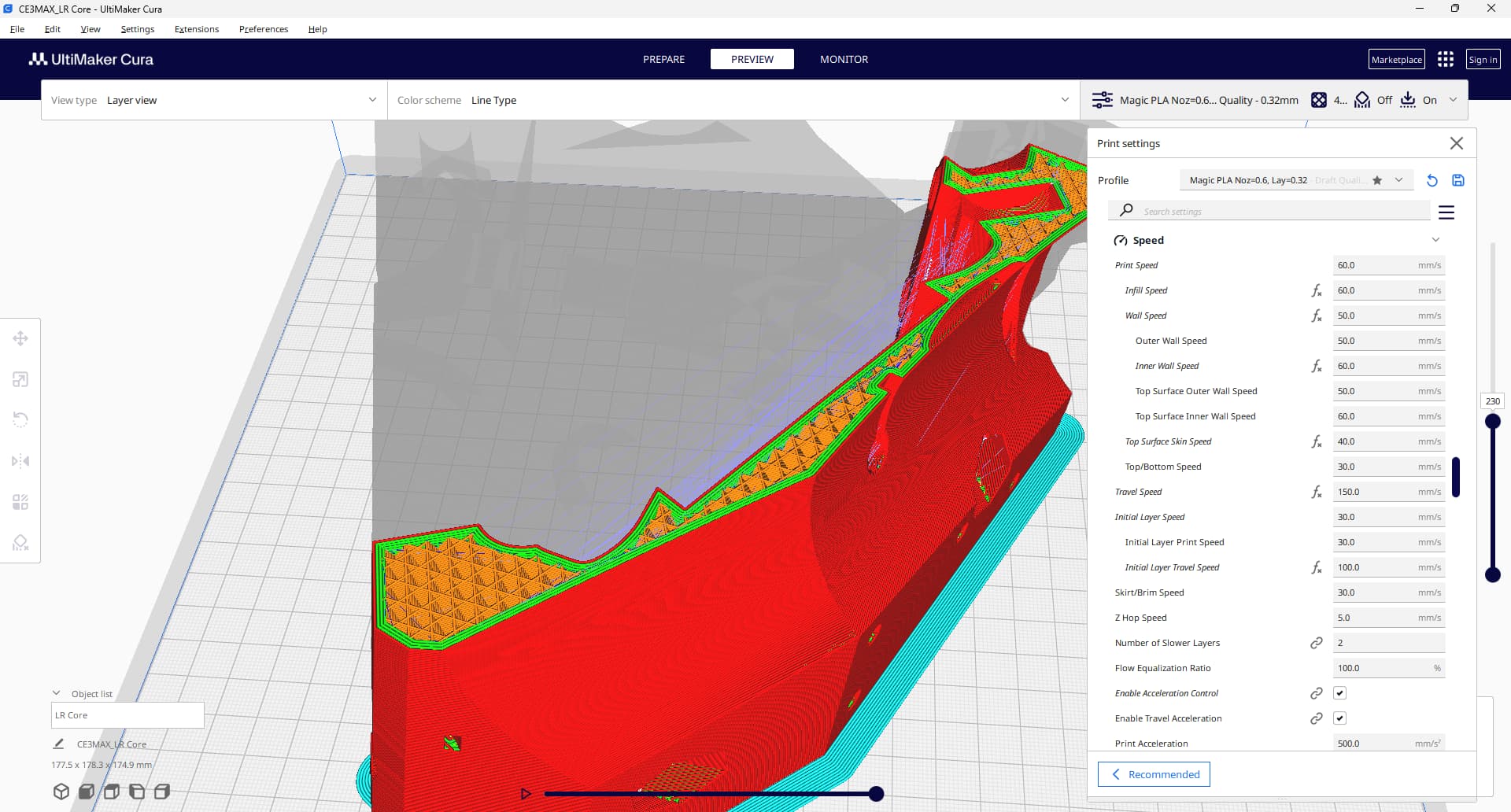
Task: Click the Move tool icon in left toolbar
Action: click(x=20, y=338)
